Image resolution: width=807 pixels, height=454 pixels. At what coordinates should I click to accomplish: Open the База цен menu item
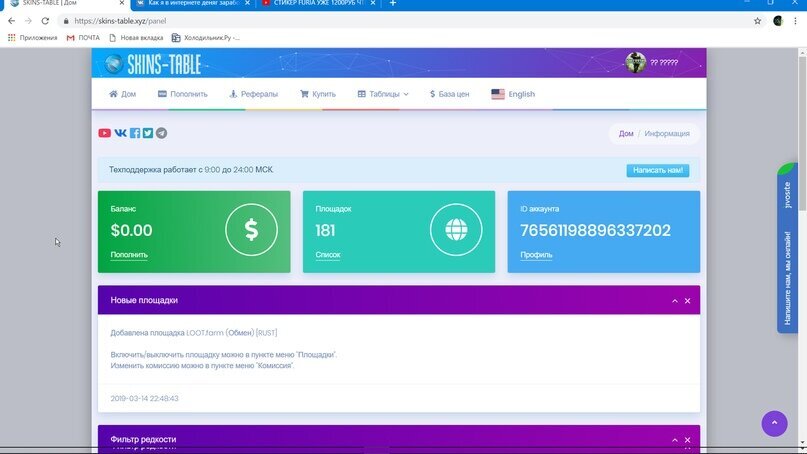click(450, 94)
